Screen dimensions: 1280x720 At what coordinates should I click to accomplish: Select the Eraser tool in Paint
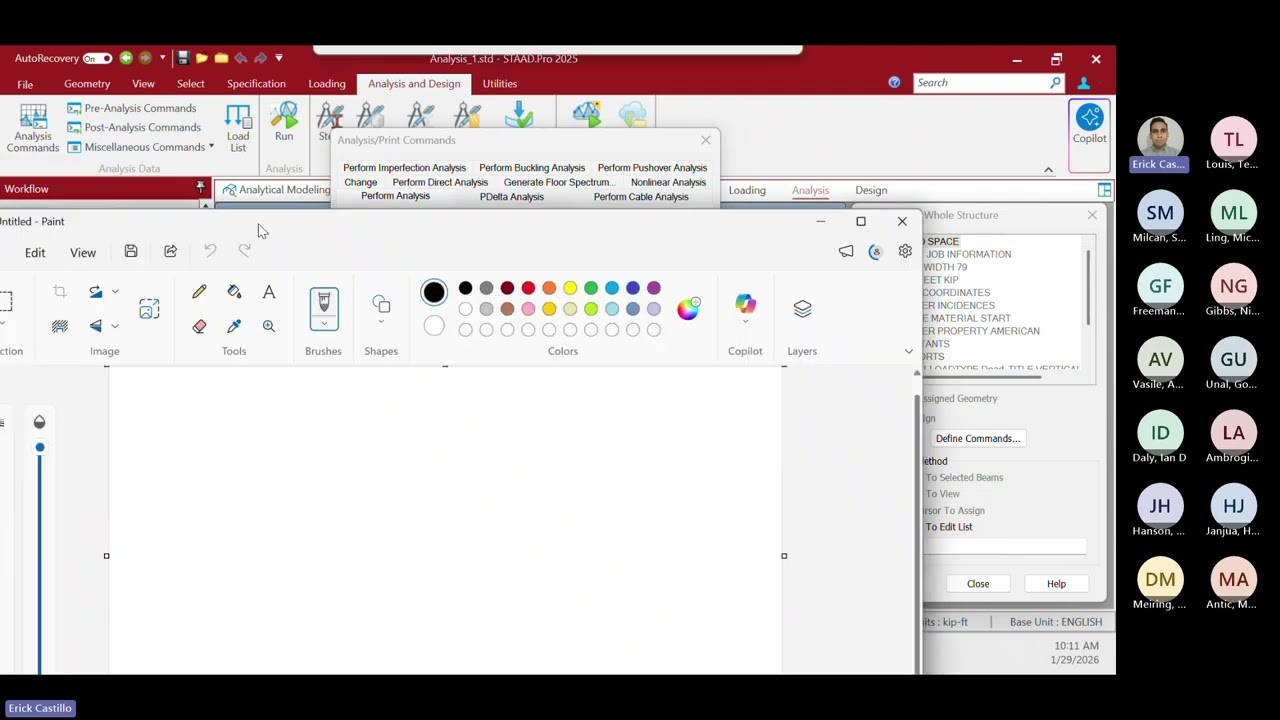point(199,326)
